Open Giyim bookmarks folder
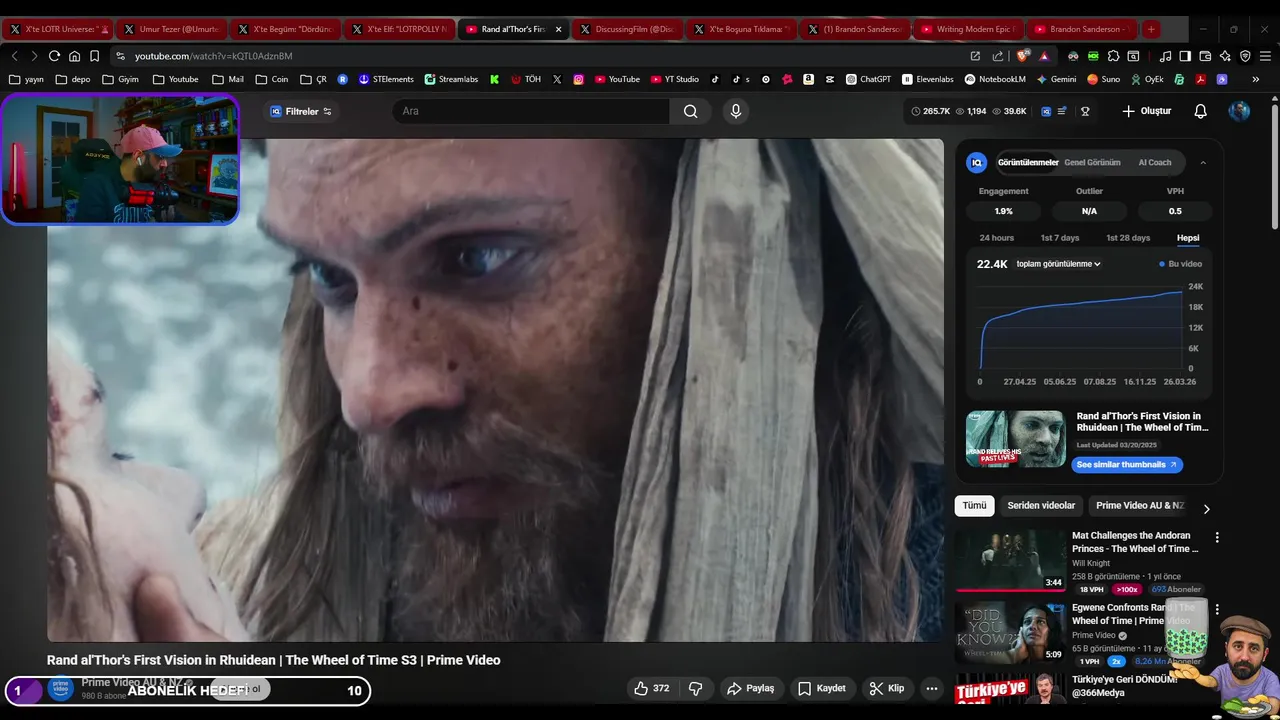 [x=120, y=79]
